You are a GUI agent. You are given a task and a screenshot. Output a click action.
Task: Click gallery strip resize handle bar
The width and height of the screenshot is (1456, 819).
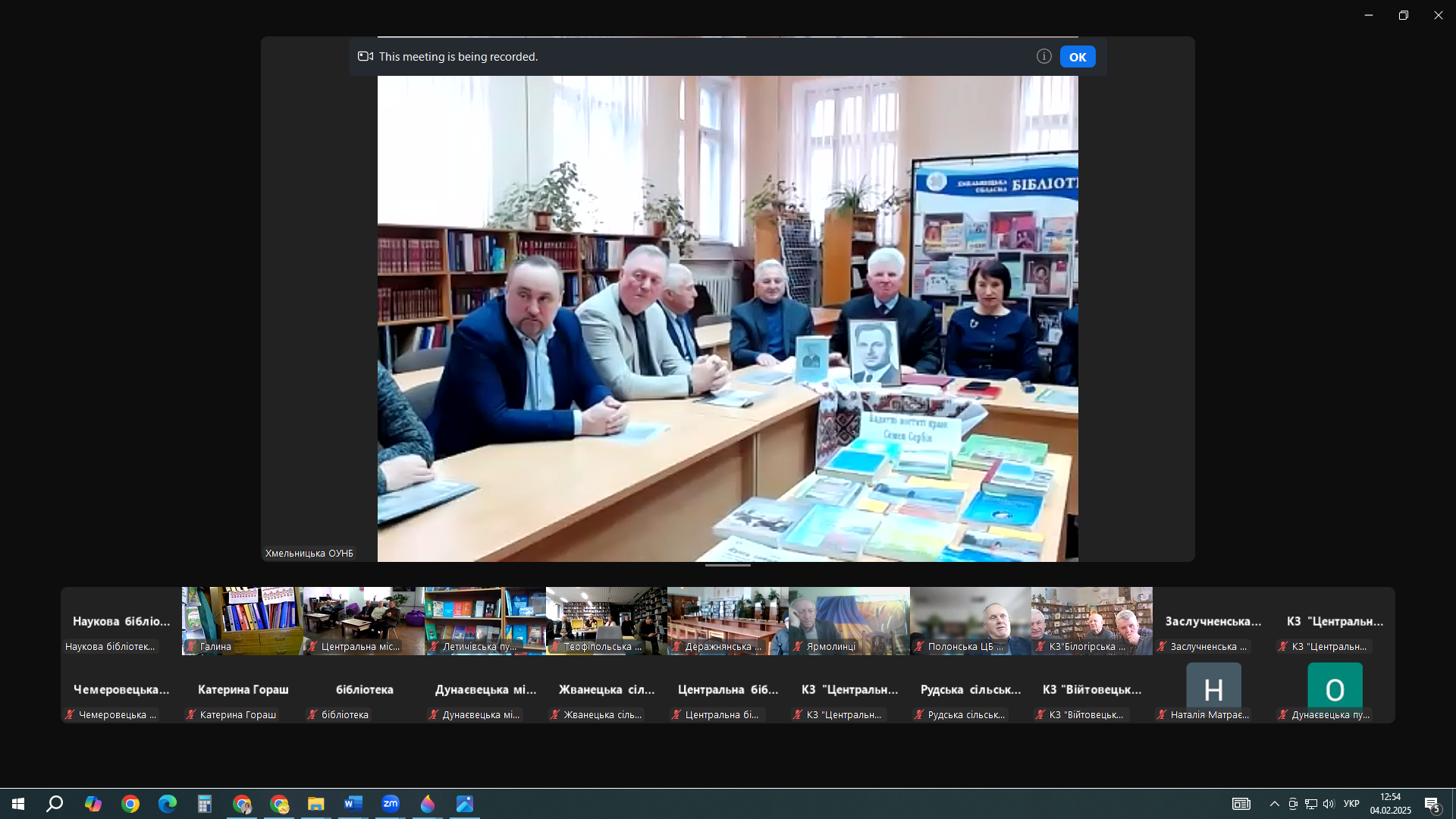[727, 566]
